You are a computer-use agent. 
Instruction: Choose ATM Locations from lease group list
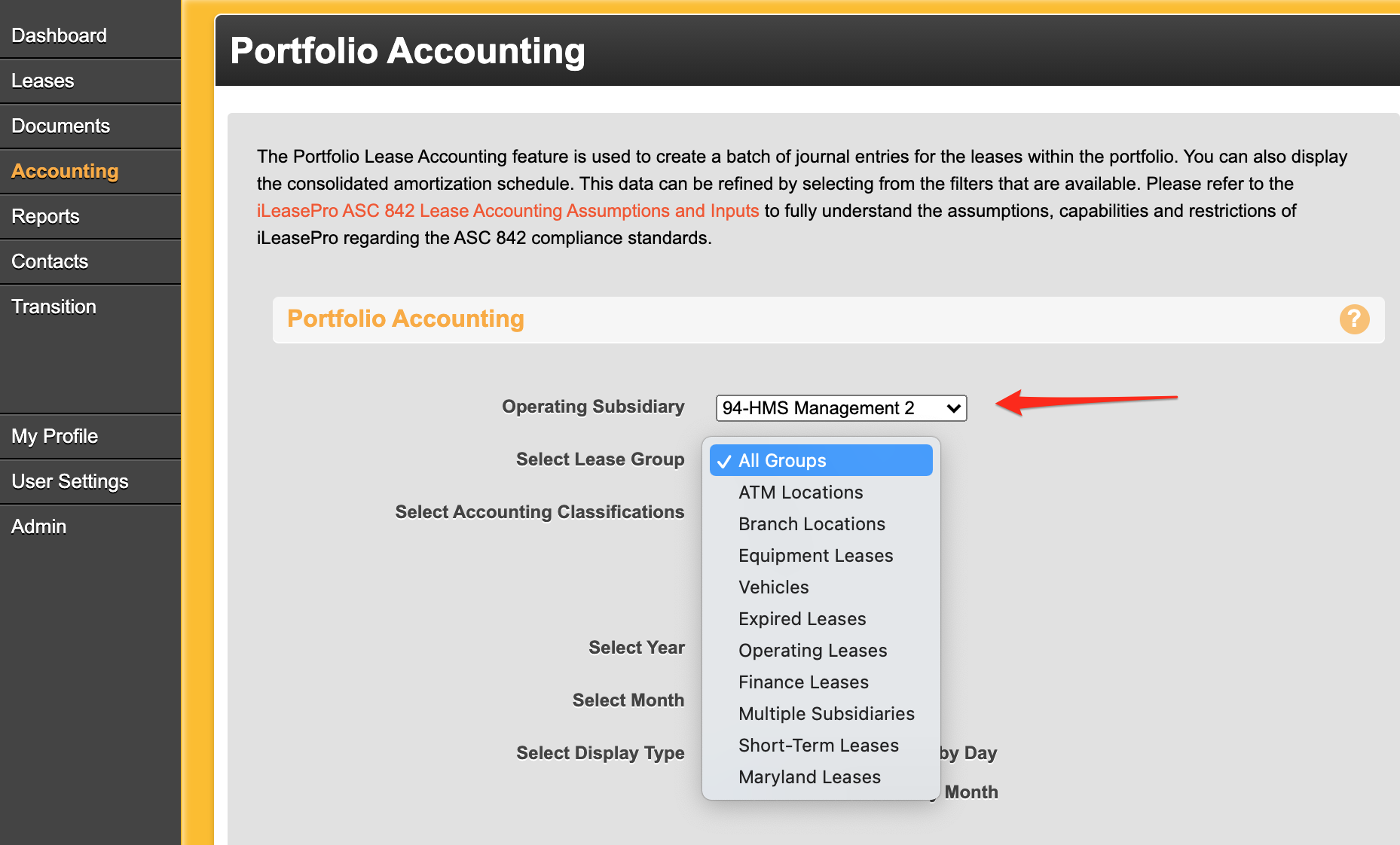(821, 493)
